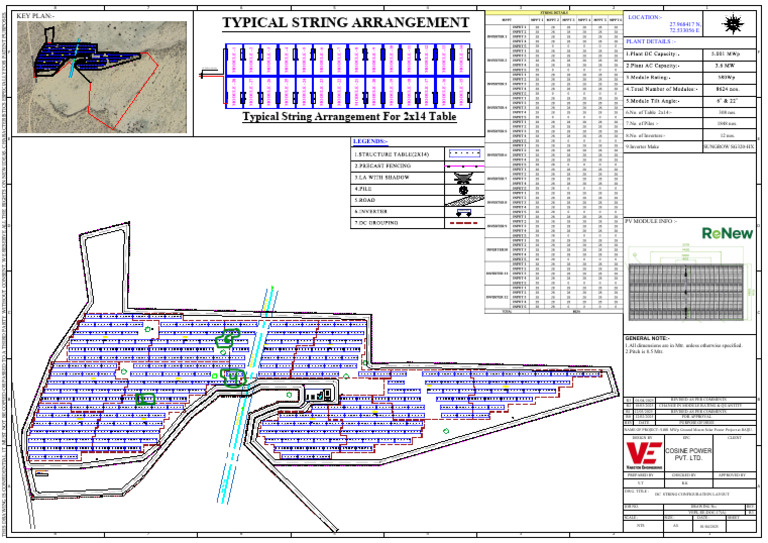The height and width of the screenshot is (543, 768).
Task: Click "2.Plant AC Capacity" row label
Action: [652, 66]
